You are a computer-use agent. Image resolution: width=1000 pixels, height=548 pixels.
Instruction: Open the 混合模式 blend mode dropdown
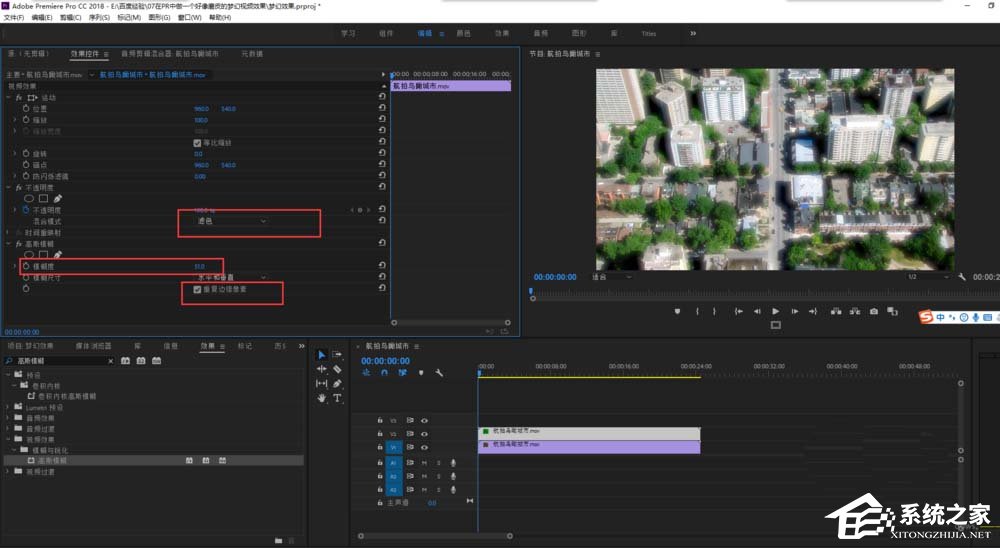pos(230,220)
